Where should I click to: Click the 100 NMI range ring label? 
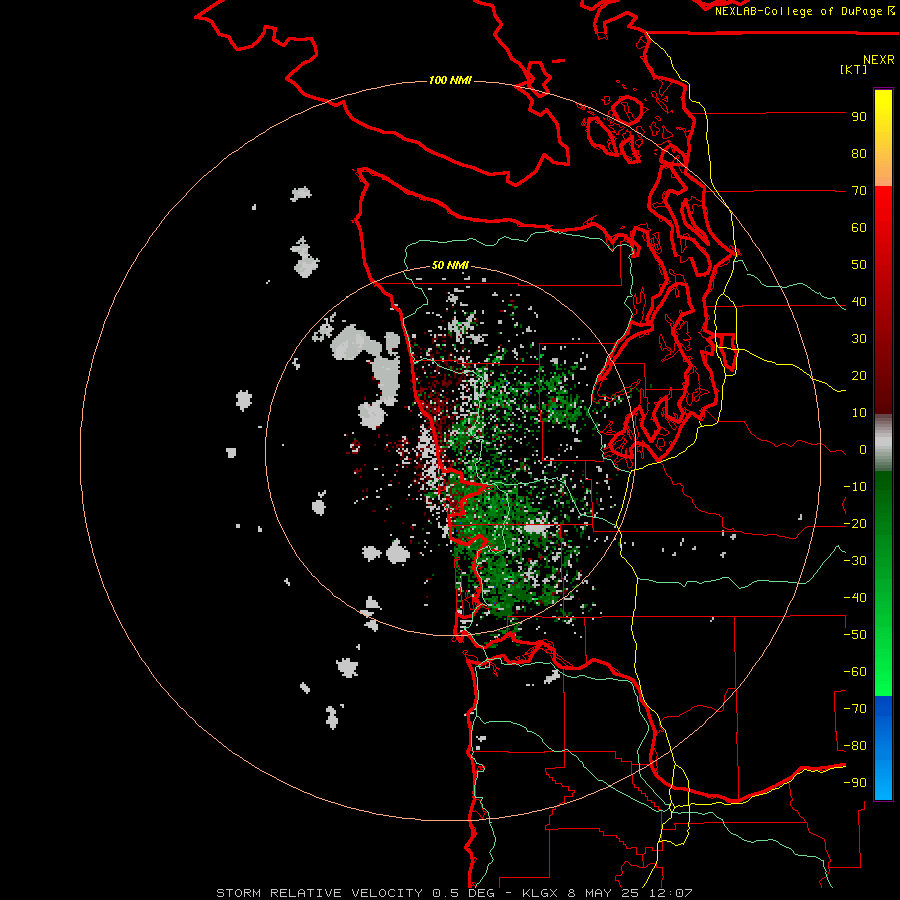point(450,80)
